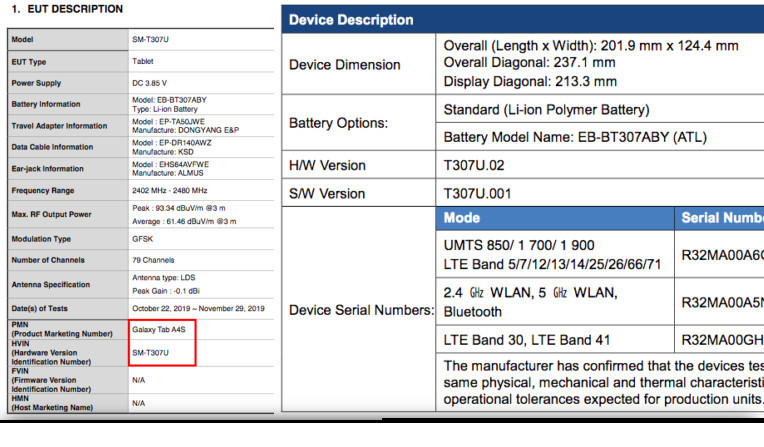Click the 'Serial Number' column header
Screen dimensions: 764x447
[723, 218]
